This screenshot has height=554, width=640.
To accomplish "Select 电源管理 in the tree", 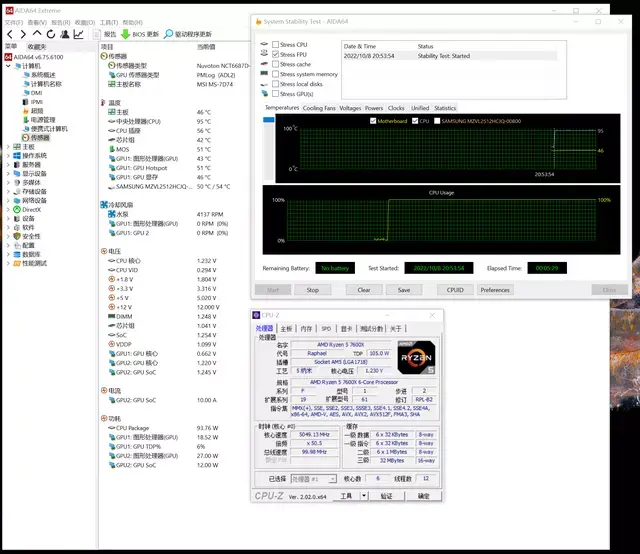I will click(x=39, y=120).
